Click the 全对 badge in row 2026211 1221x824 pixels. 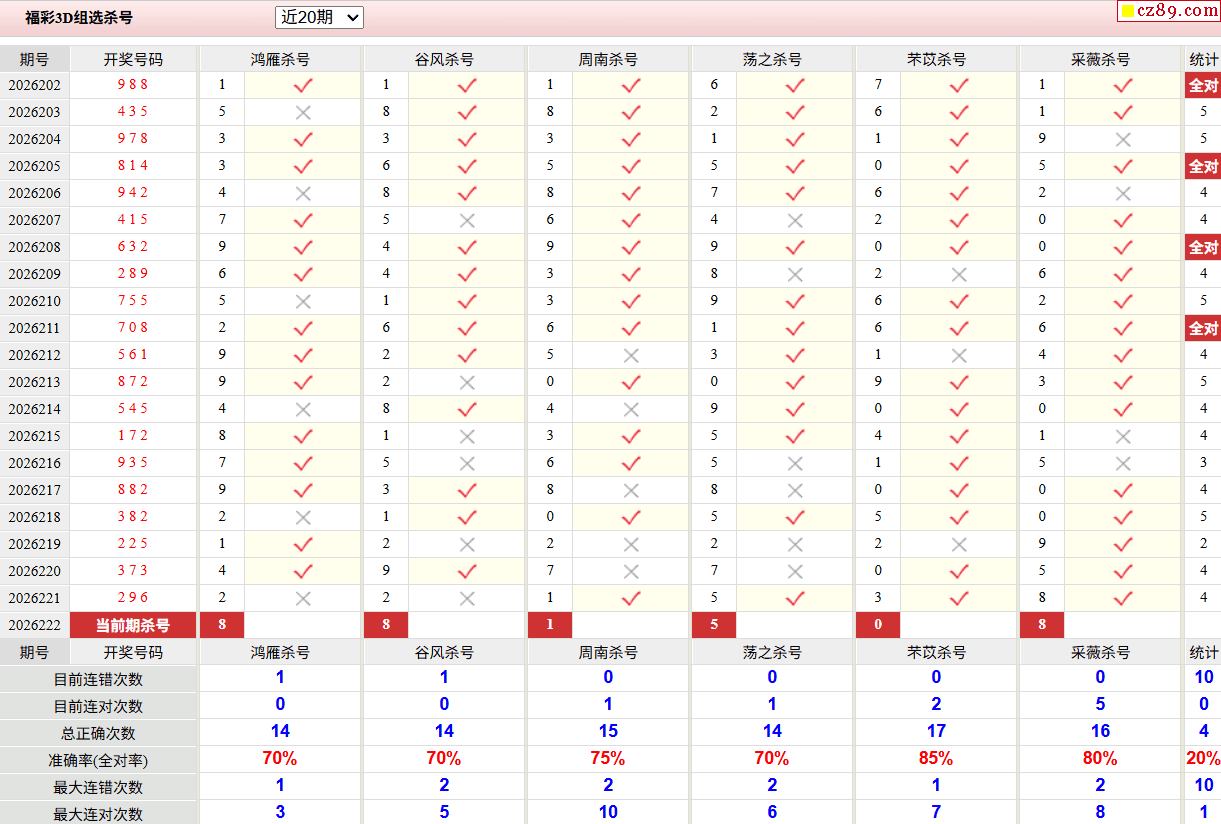click(1203, 329)
